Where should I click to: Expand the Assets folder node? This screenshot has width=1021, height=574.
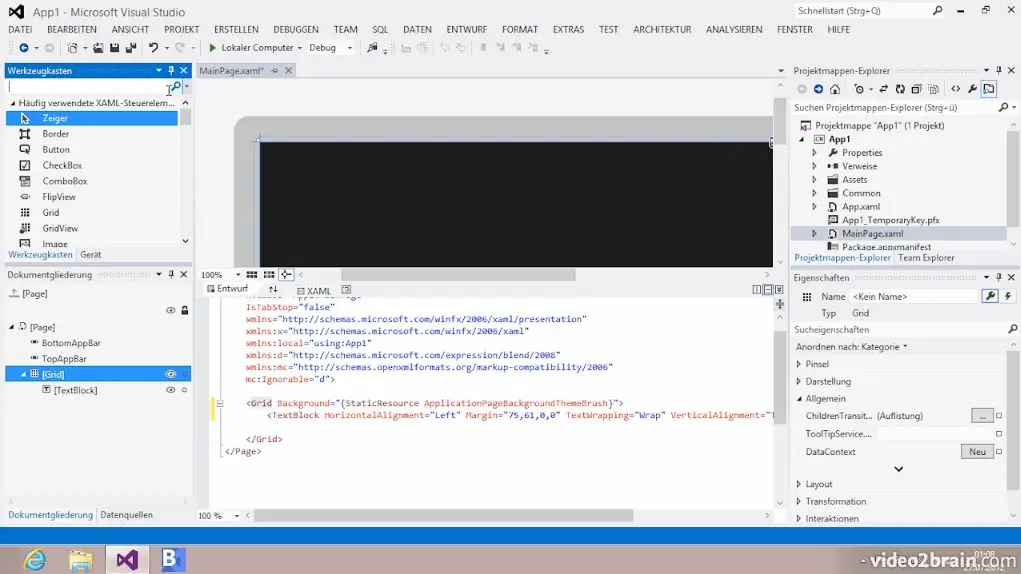tap(814, 180)
